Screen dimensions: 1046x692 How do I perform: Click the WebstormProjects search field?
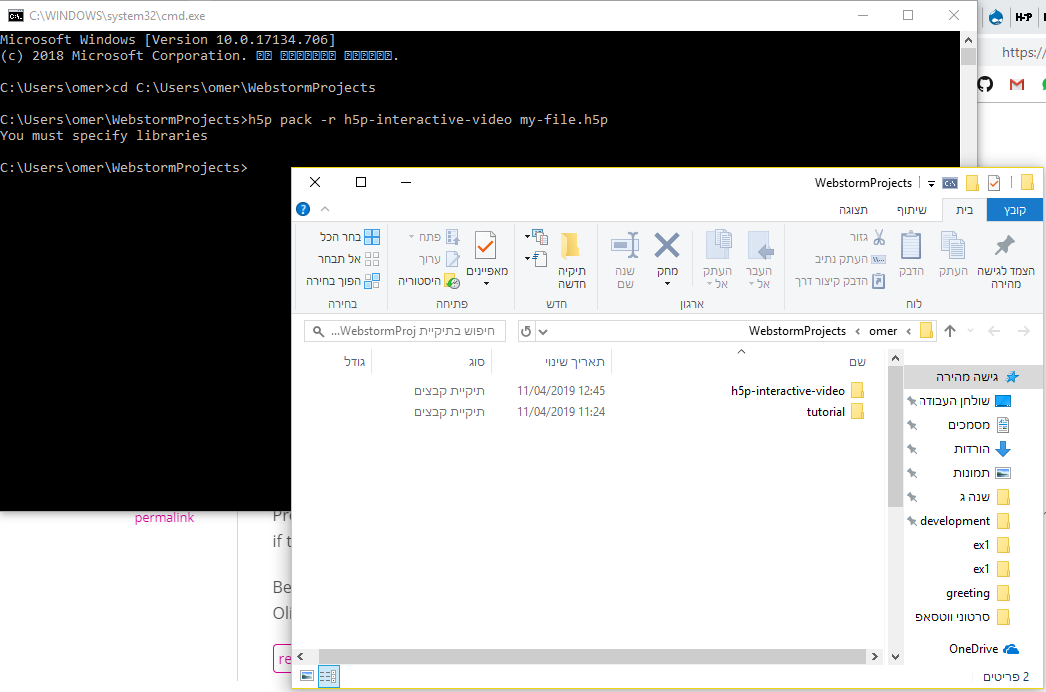(405, 331)
